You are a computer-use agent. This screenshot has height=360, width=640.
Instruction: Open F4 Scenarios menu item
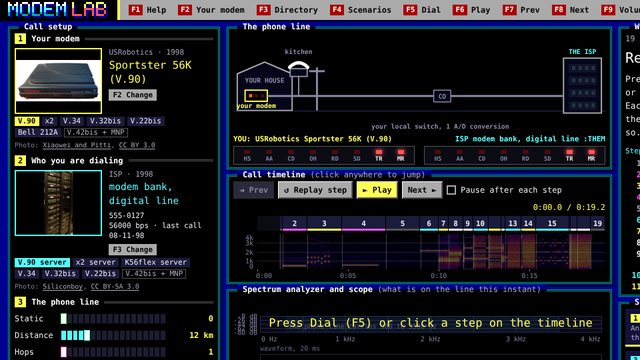360,10
